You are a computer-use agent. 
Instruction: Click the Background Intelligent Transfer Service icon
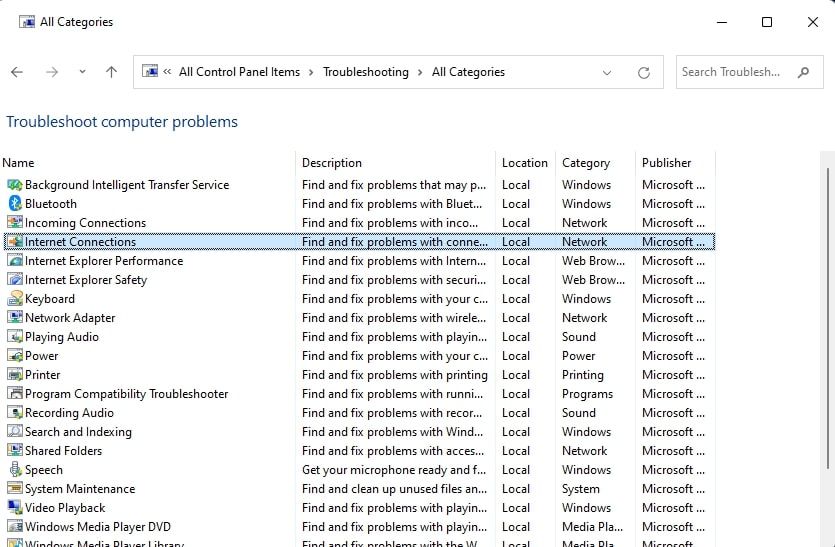(14, 185)
